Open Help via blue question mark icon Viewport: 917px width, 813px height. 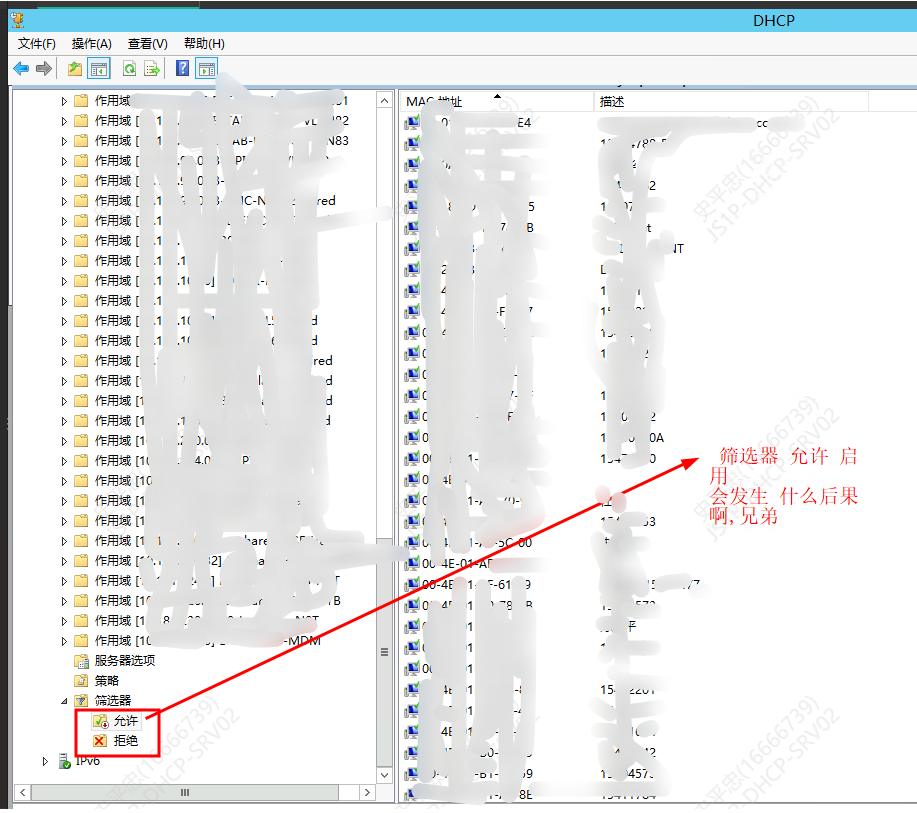pyautogui.click(x=182, y=69)
